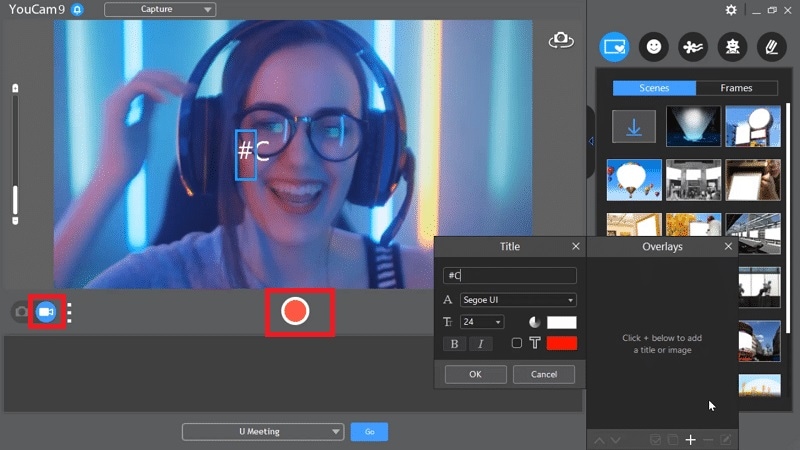Click the download more scenes icon
Screen dimensions: 800x450
coord(633,126)
